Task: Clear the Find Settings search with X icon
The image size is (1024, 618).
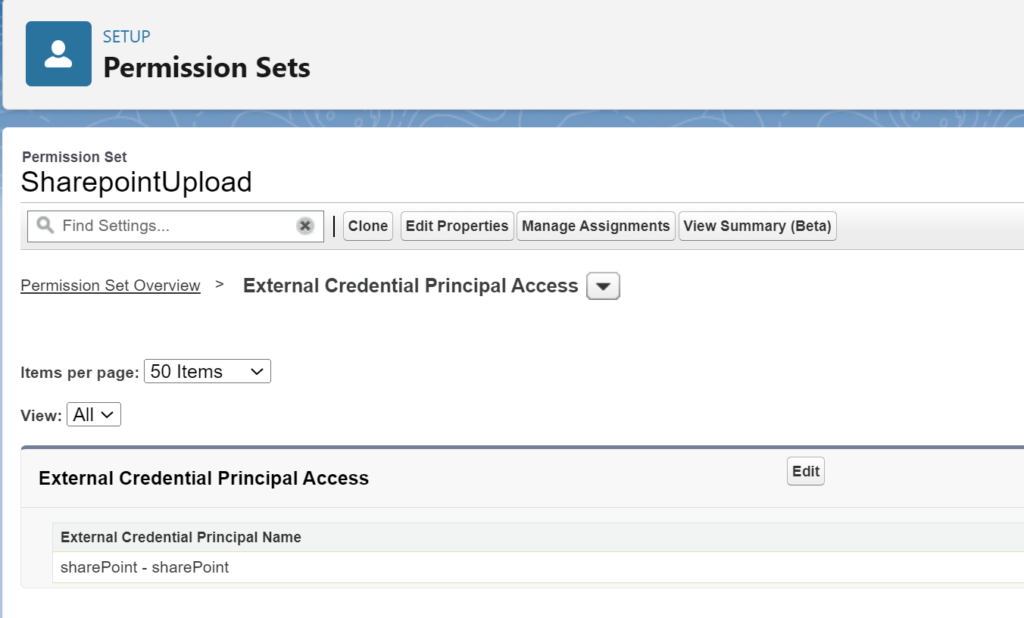Action: pyautogui.click(x=305, y=226)
